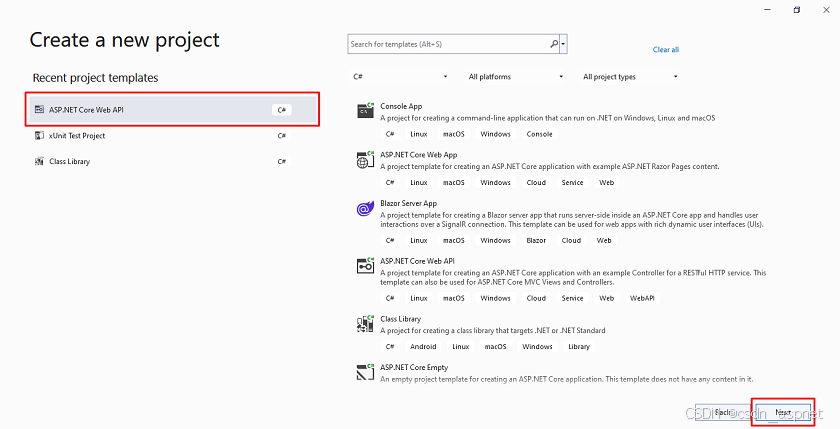Click the ASP.NET Core Empty description text
840x429 pixels.
tap(567, 379)
